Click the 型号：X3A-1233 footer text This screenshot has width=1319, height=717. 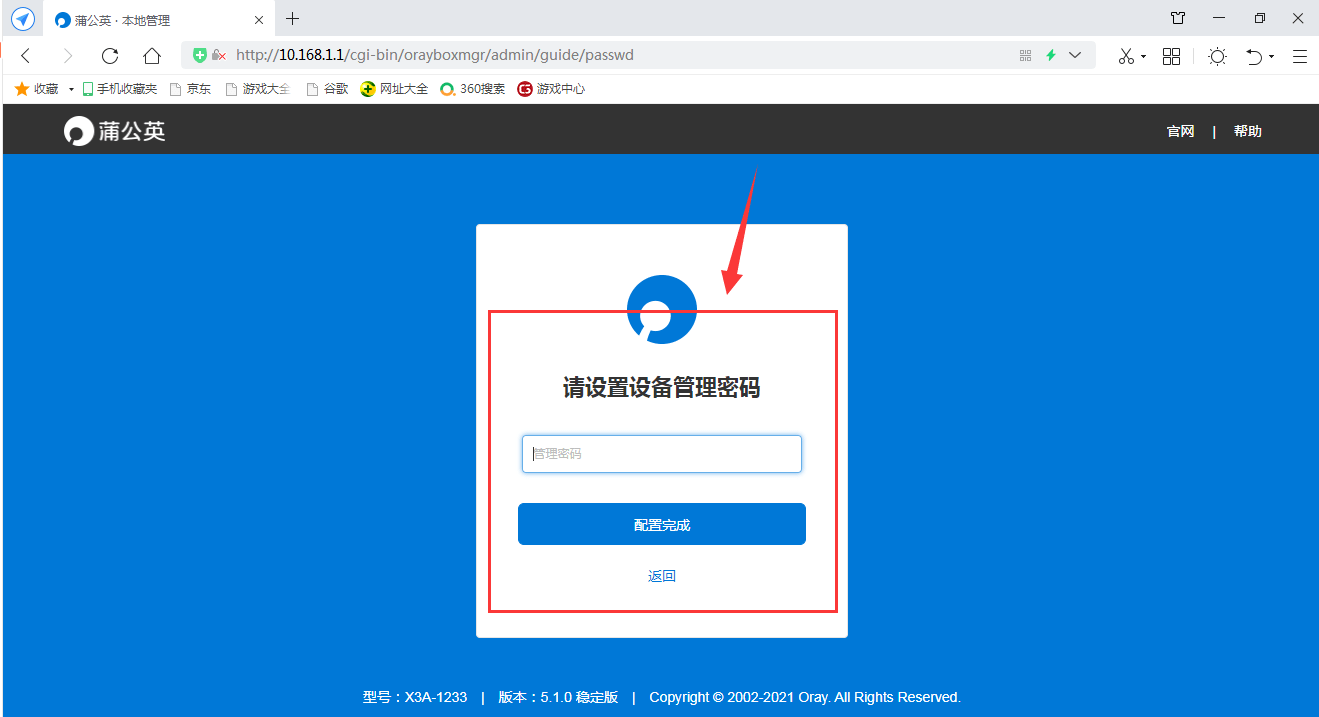415,697
